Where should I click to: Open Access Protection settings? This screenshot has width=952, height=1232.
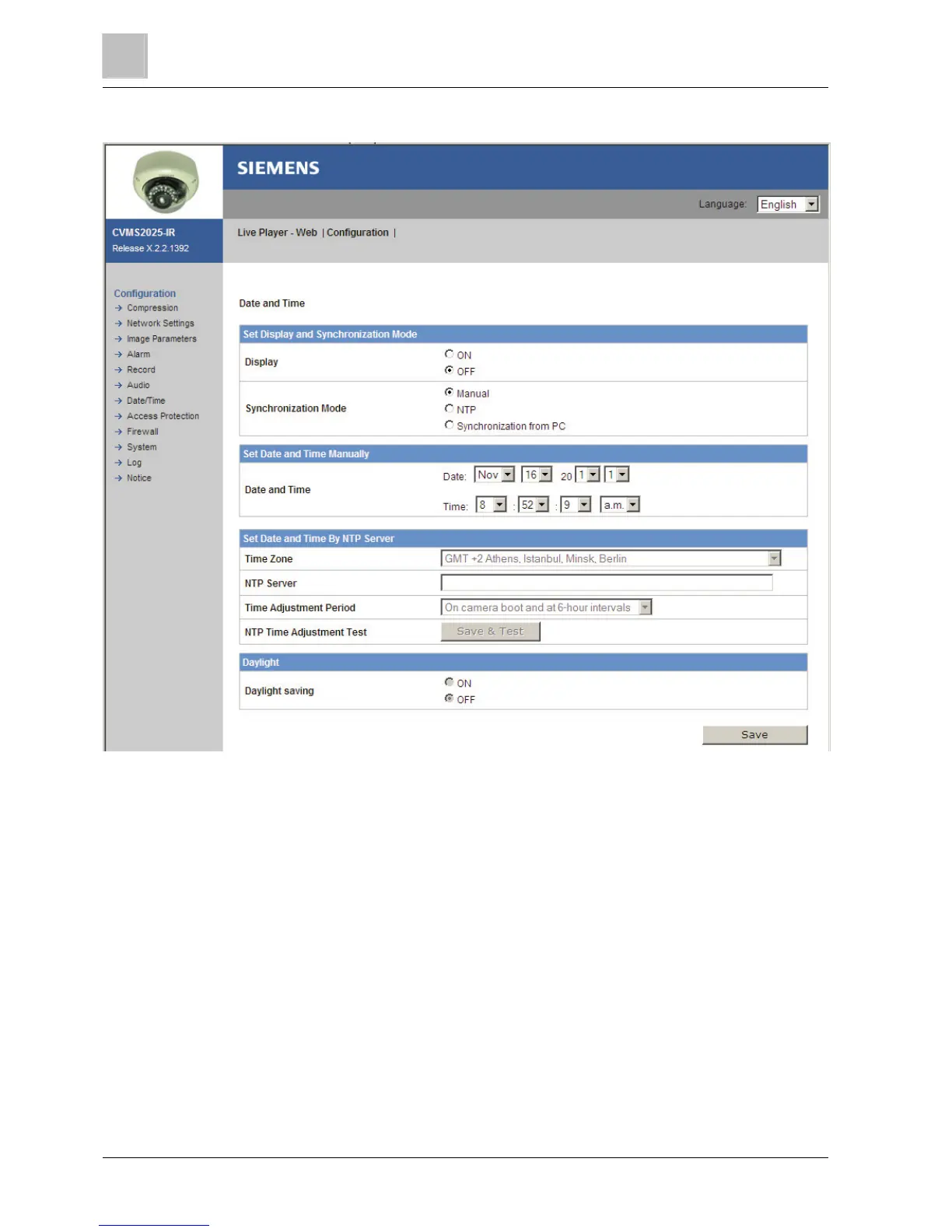[x=163, y=417]
